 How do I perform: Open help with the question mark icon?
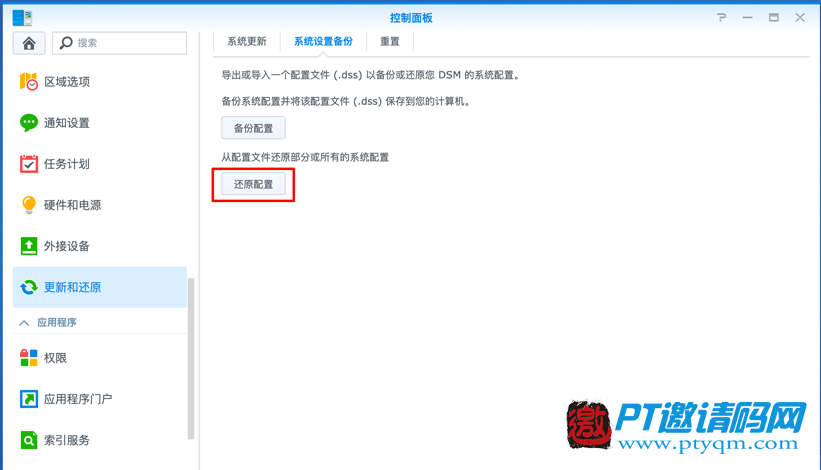point(722,18)
